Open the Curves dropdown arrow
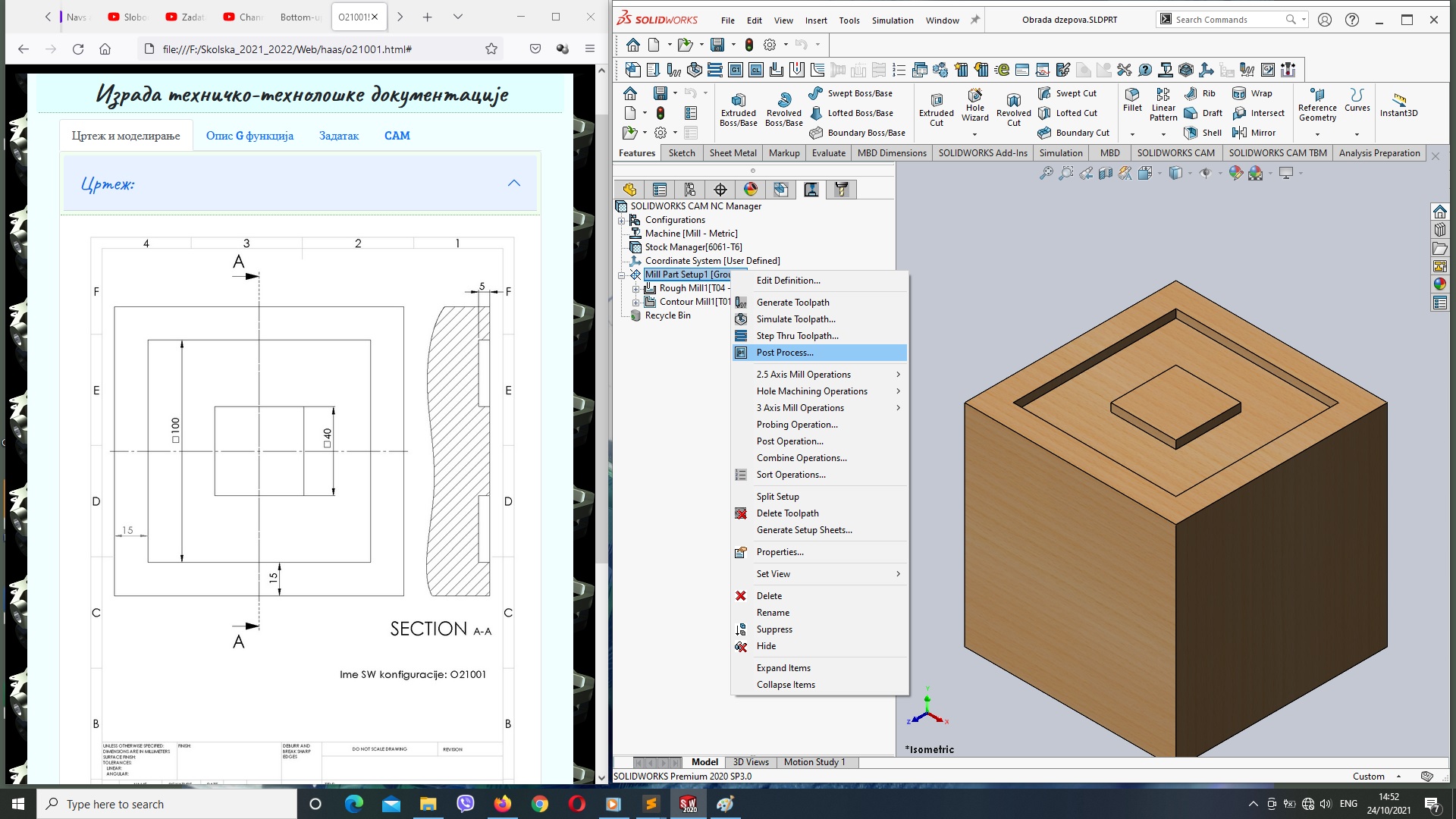Image resolution: width=1456 pixels, height=819 pixels. pos(1357,134)
